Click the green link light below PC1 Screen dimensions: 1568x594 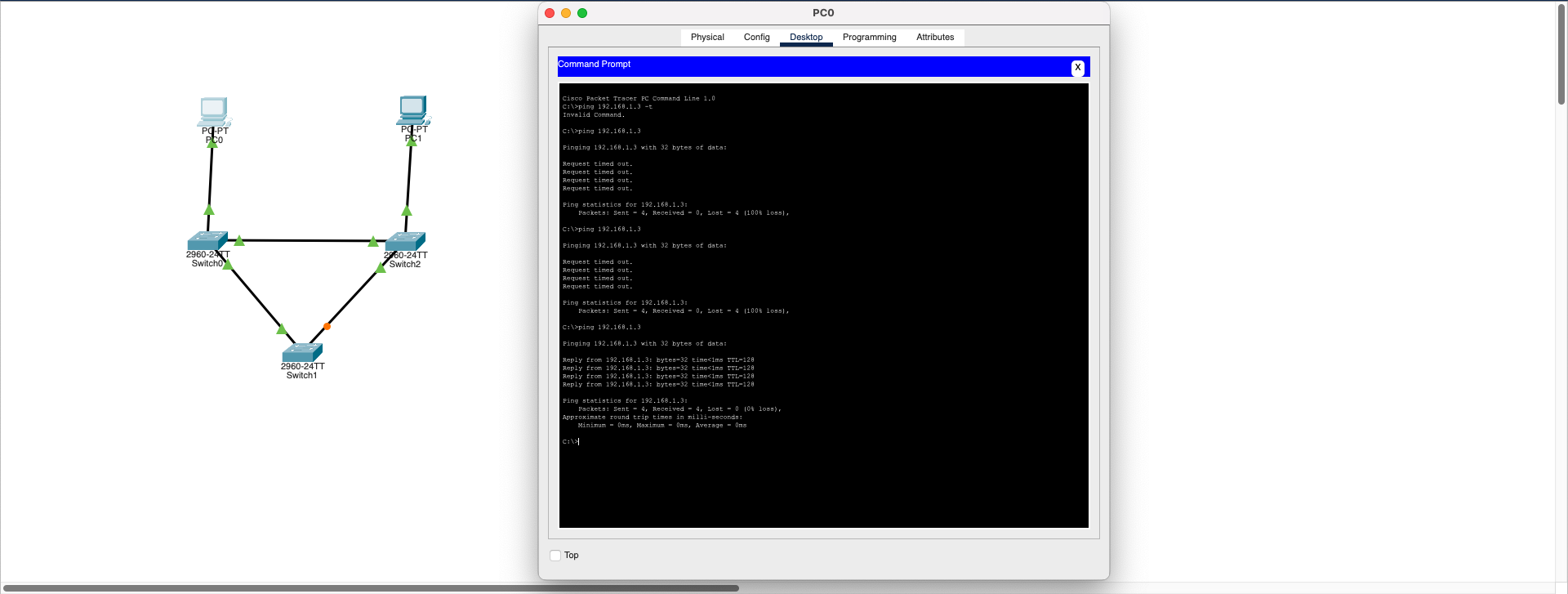coord(412,142)
